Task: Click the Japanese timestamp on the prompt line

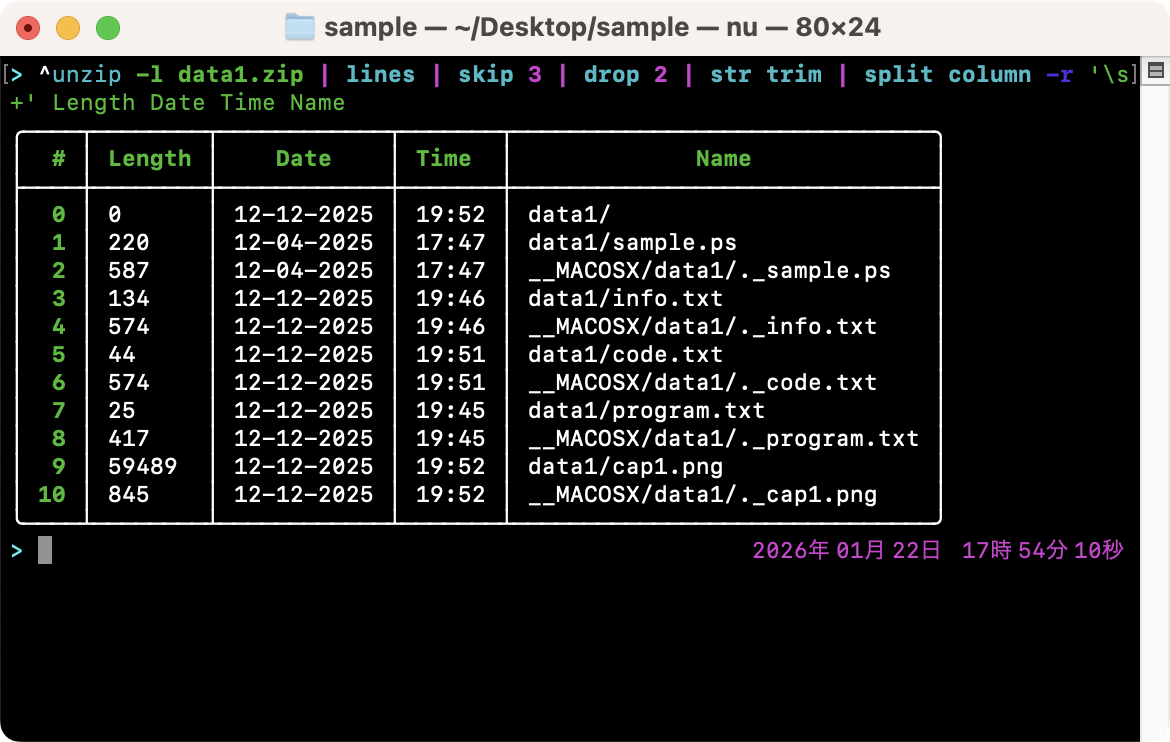Action: pyautogui.click(x=938, y=549)
